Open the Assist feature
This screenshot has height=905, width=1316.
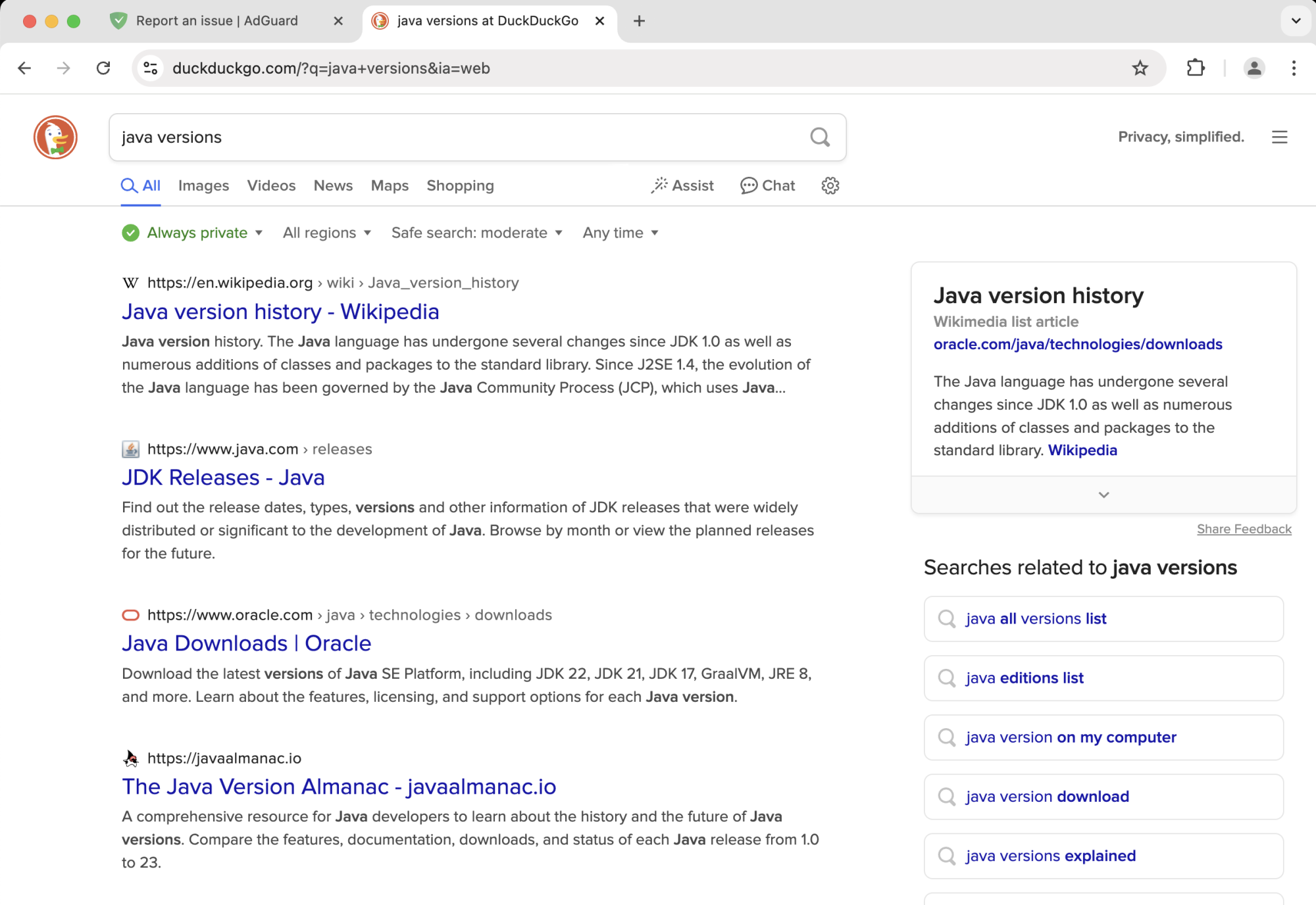pos(683,185)
